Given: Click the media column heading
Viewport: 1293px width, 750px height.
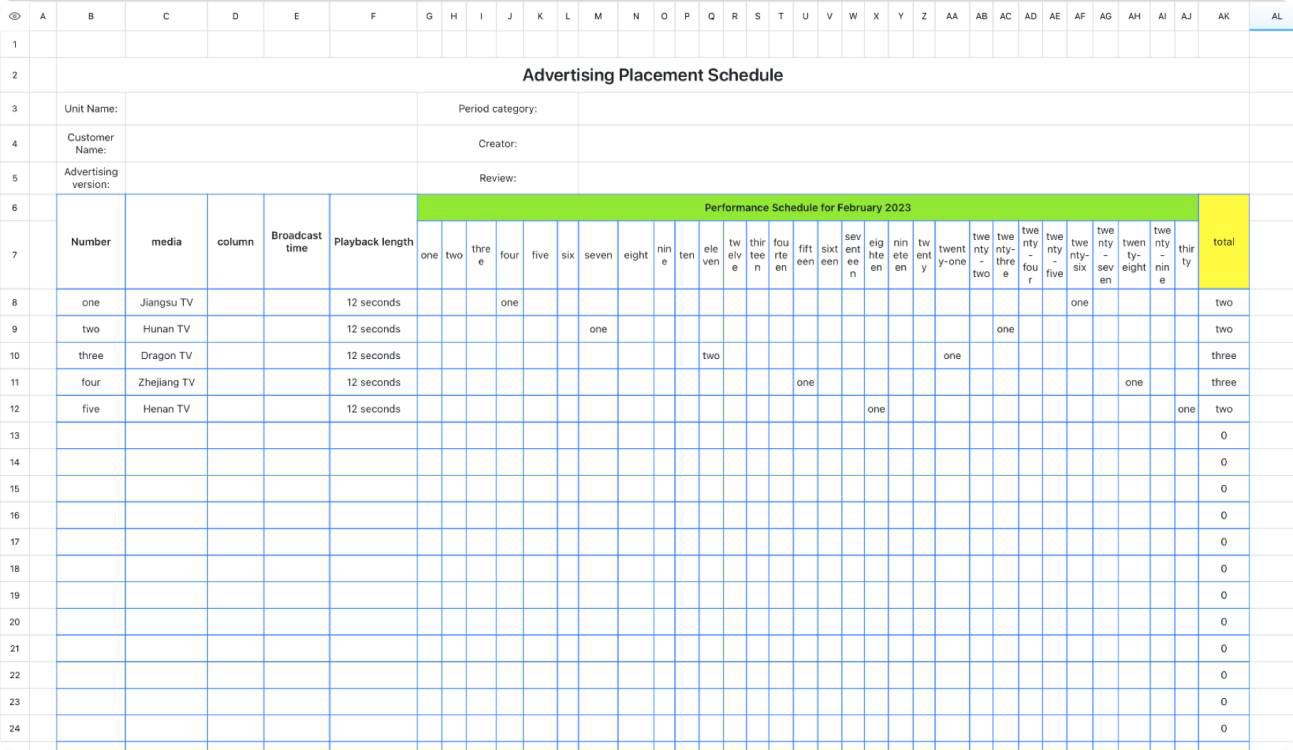Looking at the screenshot, I should pyautogui.click(x=166, y=242).
